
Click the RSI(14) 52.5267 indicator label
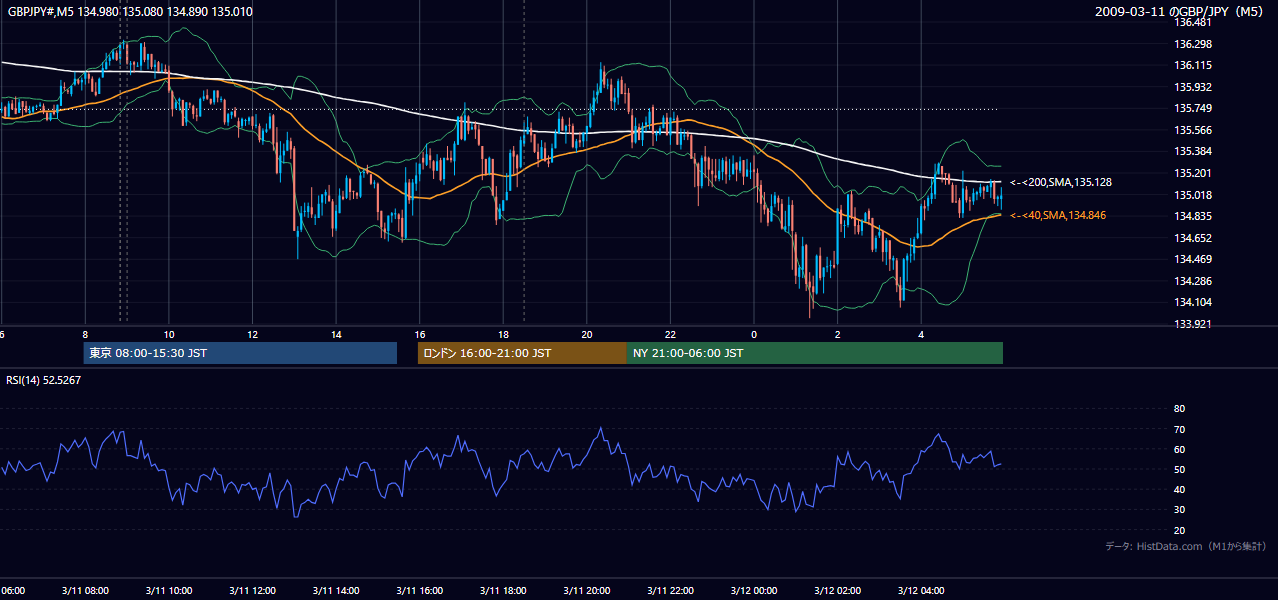44,380
